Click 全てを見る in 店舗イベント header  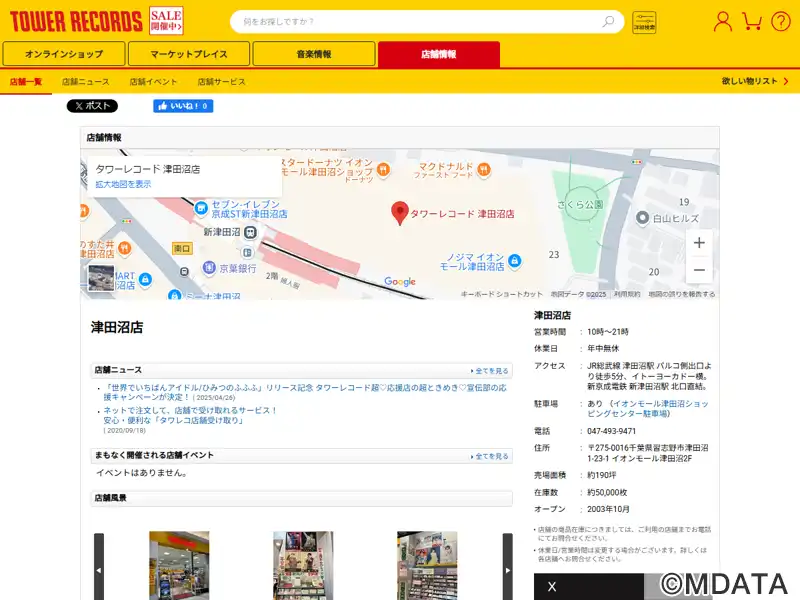(490, 456)
